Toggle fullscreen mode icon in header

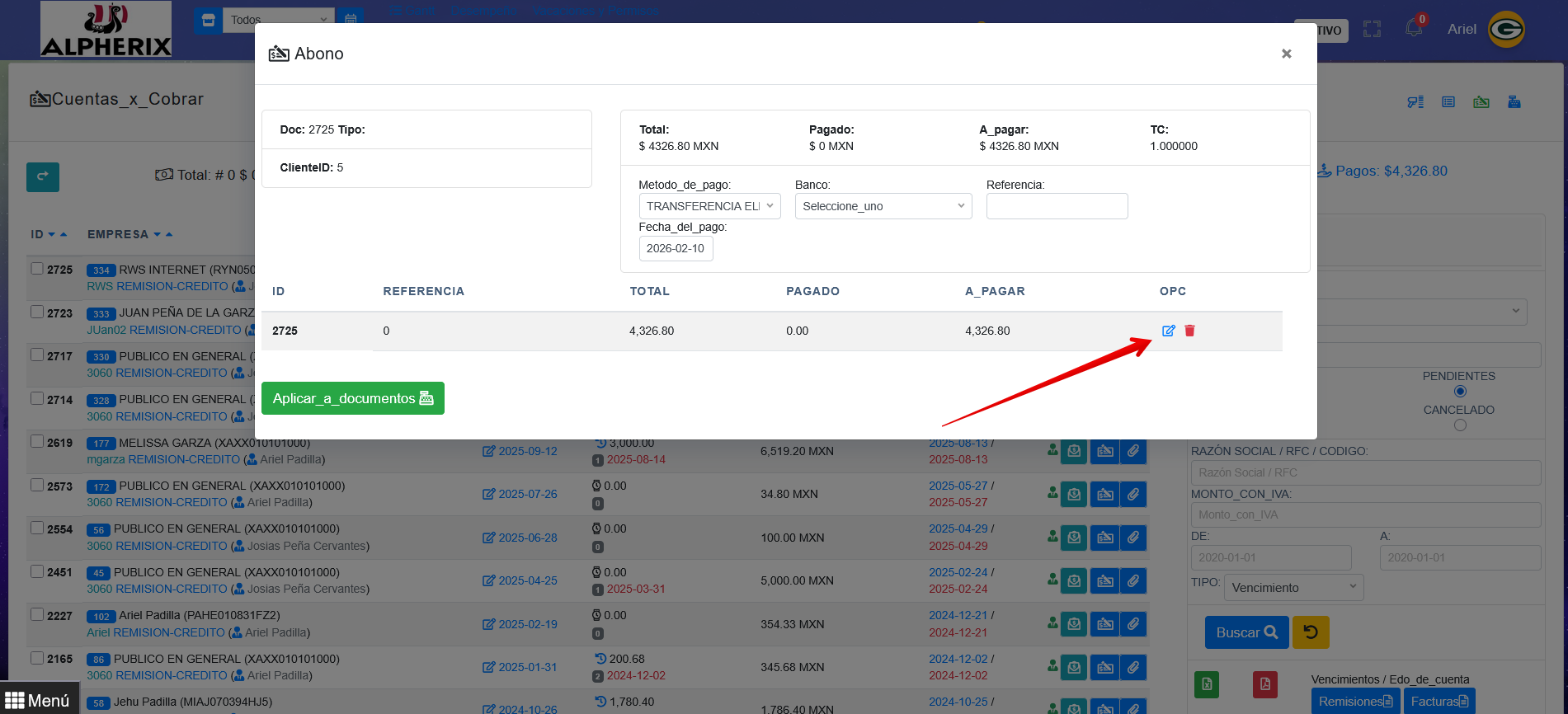pos(1372,30)
